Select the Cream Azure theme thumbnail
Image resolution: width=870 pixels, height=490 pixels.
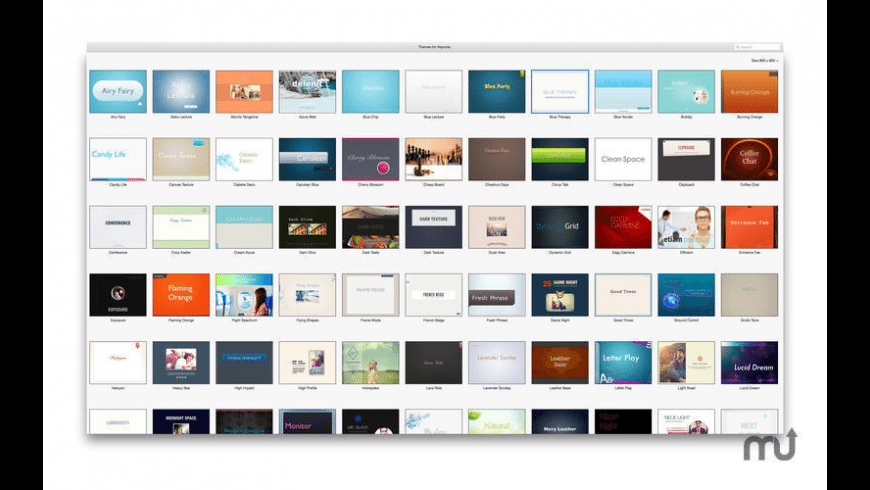(244, 227)
